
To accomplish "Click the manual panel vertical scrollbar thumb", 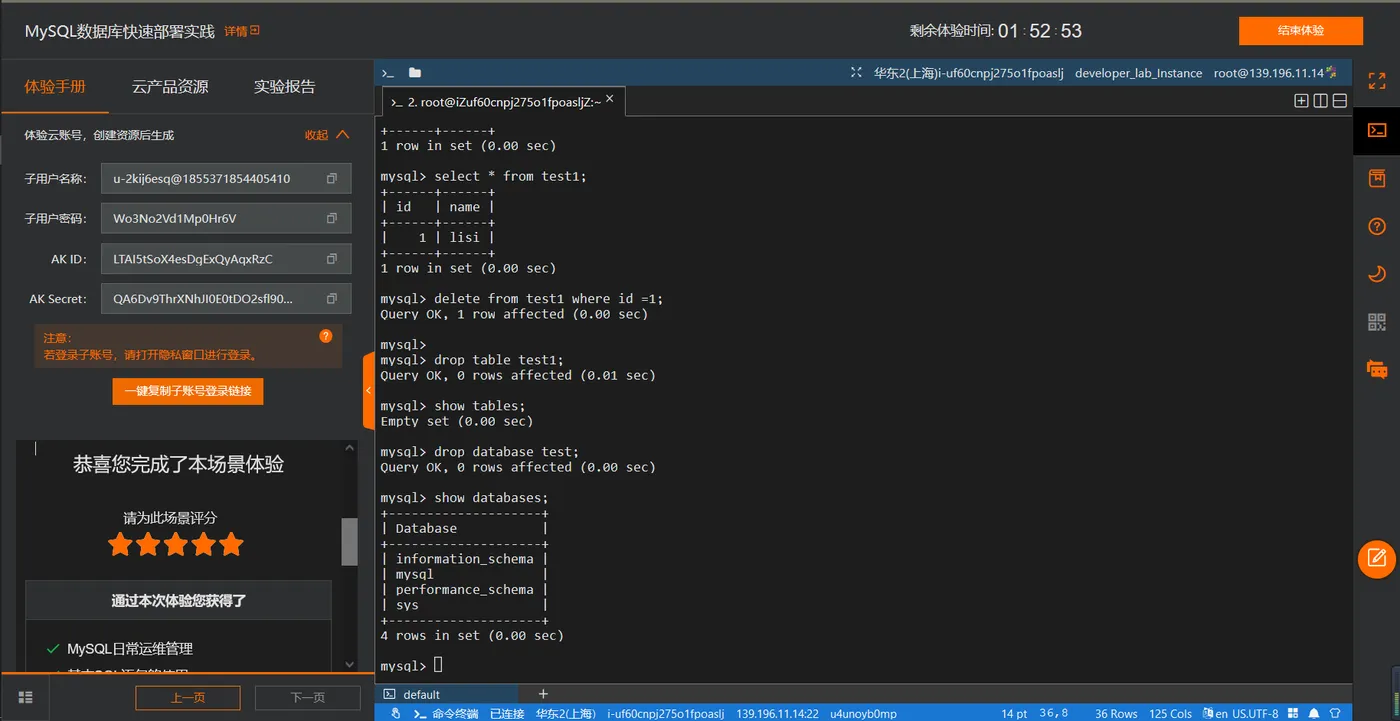I will [x=349, y=541].
